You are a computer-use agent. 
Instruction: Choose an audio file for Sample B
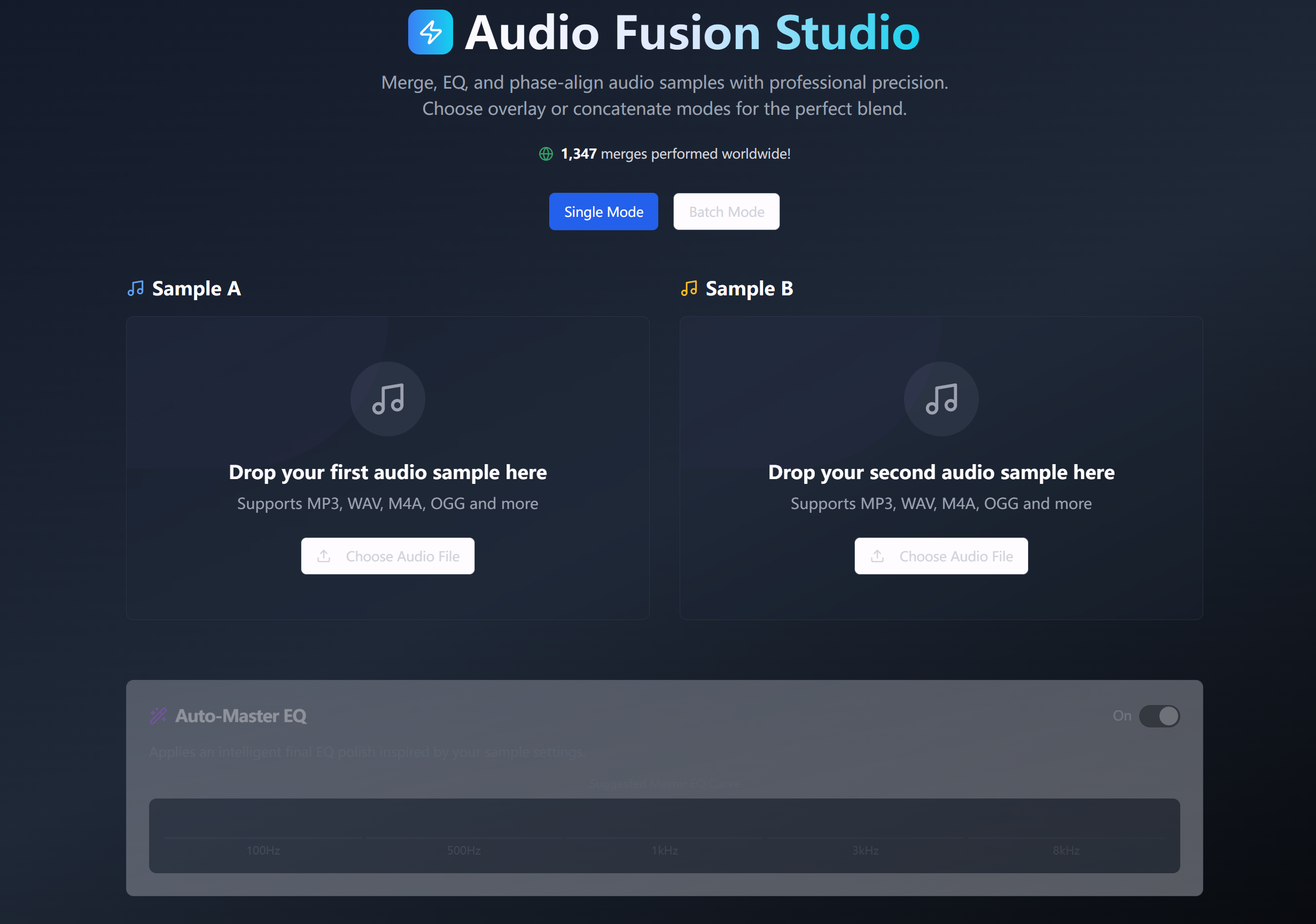[x=954, y=555]
